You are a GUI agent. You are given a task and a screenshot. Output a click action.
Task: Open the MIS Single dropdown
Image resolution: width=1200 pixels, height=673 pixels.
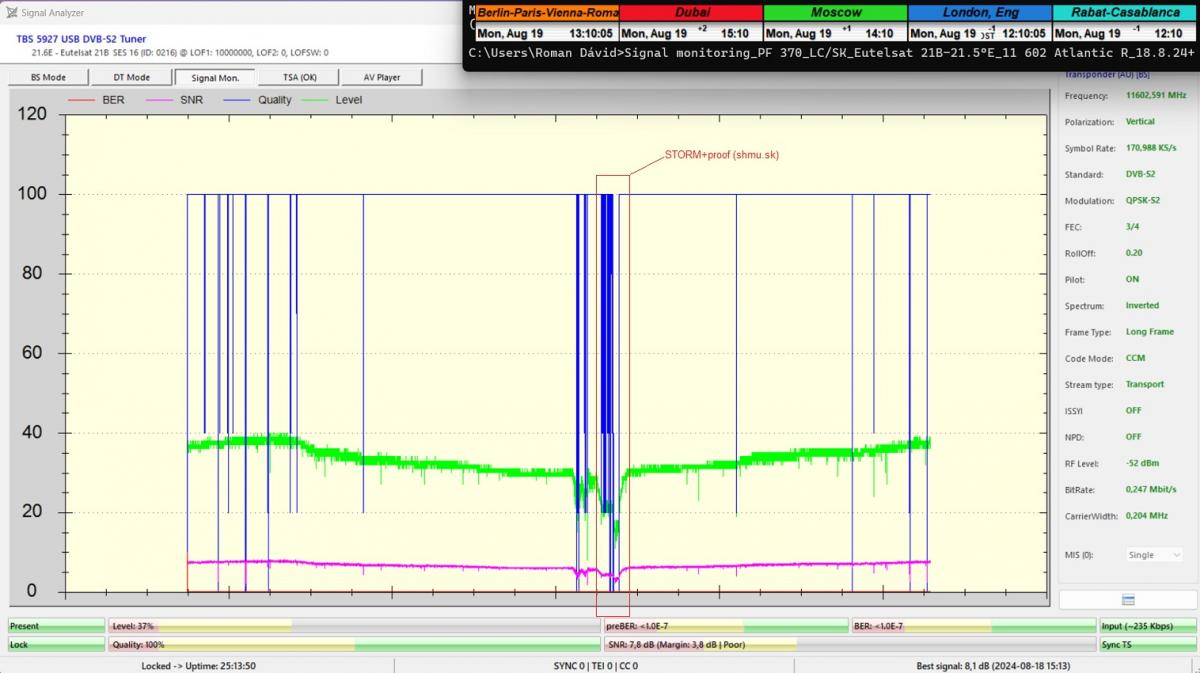(1153, 555)
